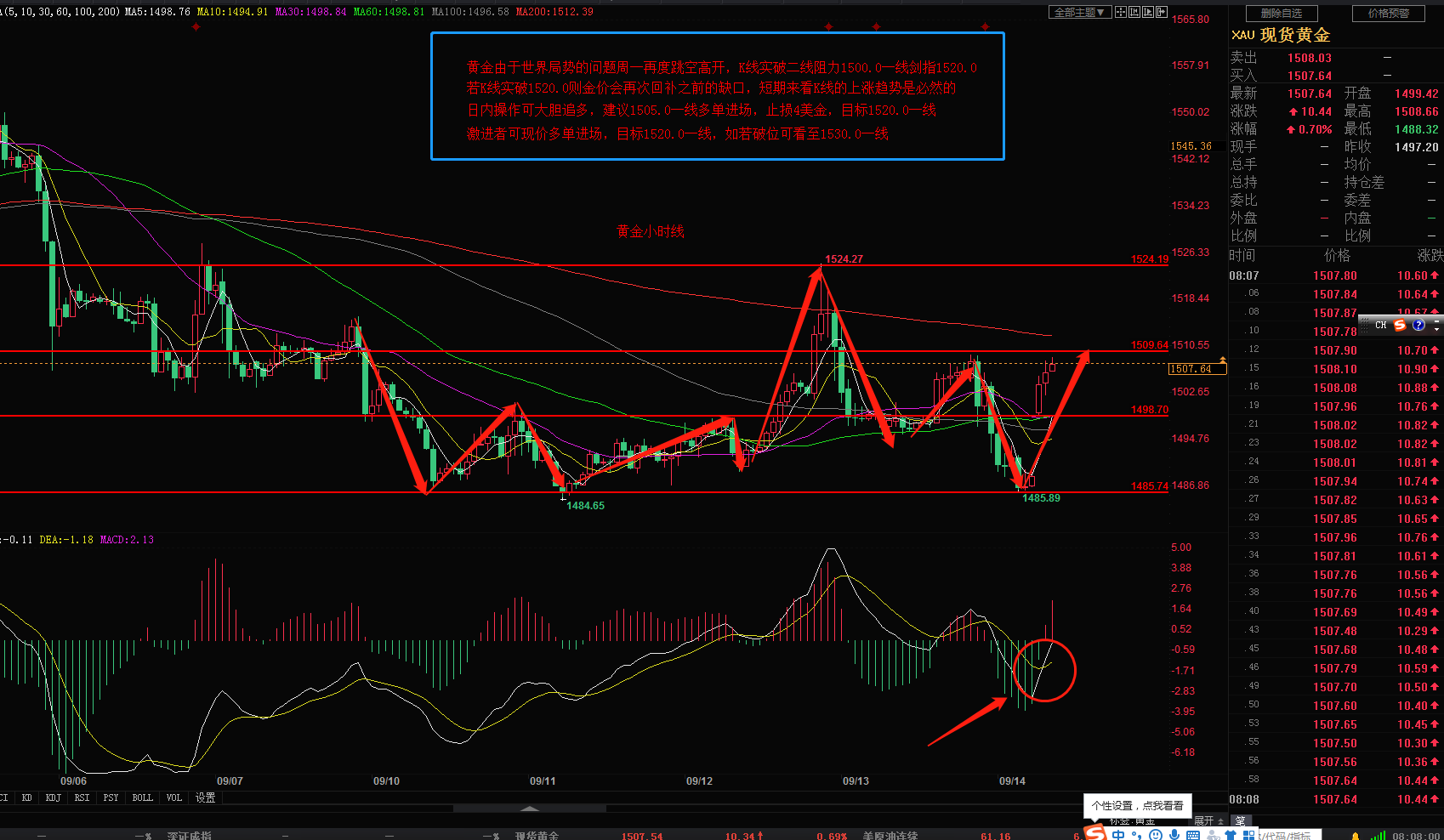Click the 08:08 time row in tick list

pos(1335,799)
